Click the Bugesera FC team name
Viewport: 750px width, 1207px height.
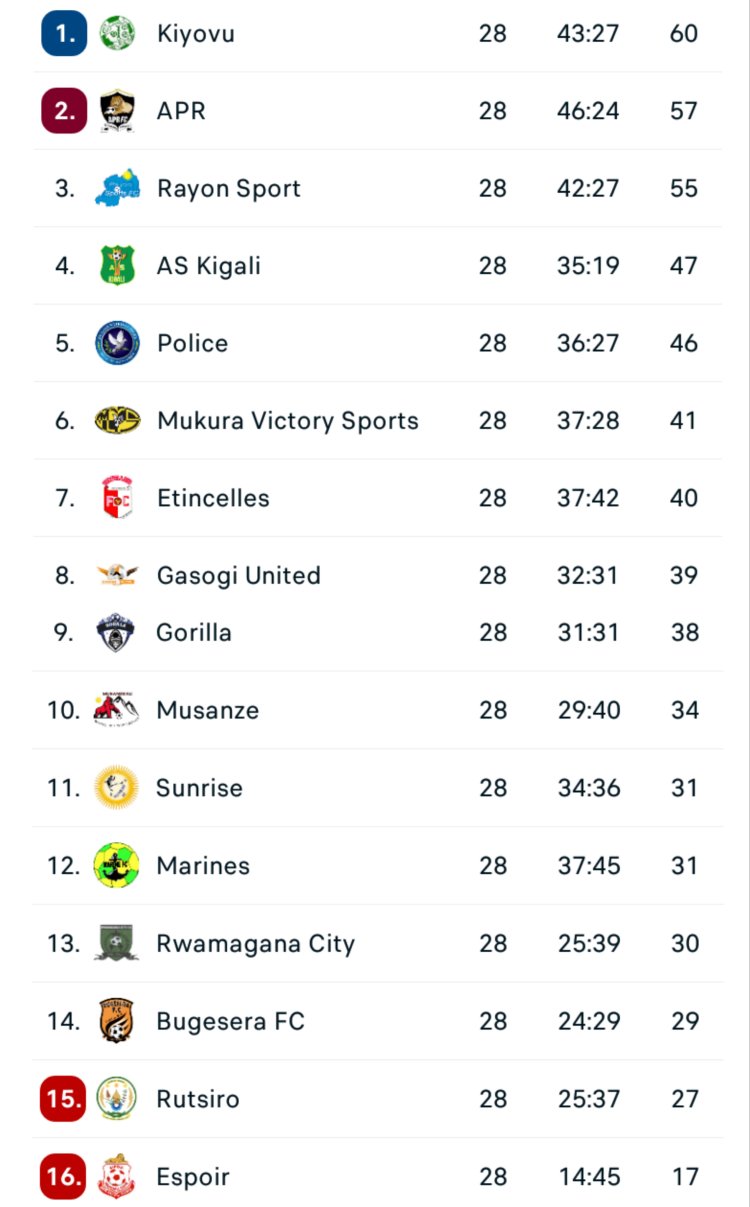tap(230, 1021)
